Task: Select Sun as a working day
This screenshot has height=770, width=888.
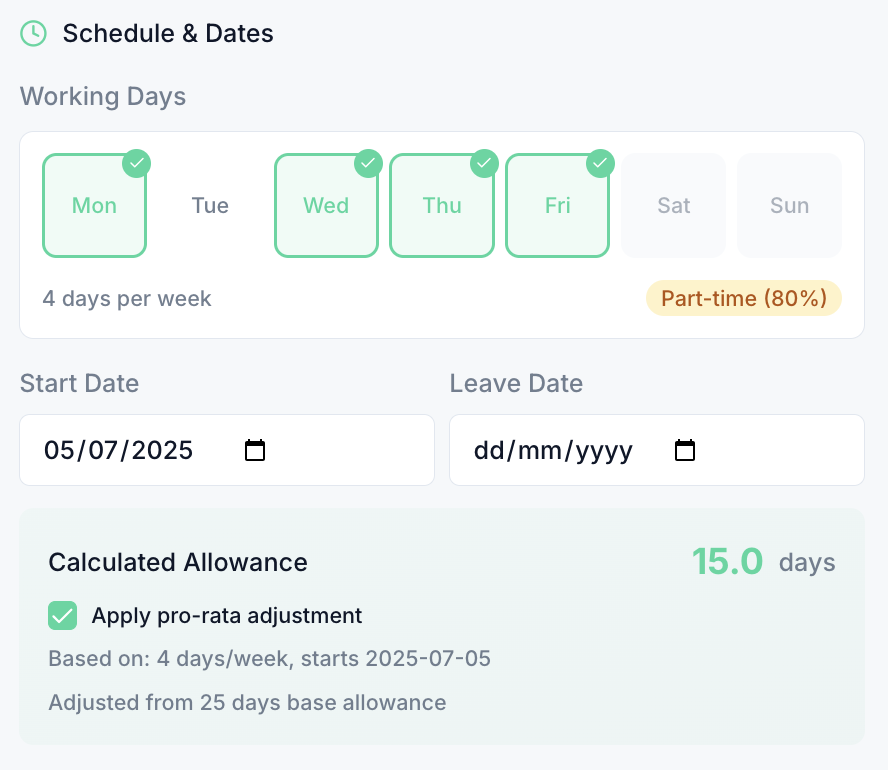Action: [789, 206]
